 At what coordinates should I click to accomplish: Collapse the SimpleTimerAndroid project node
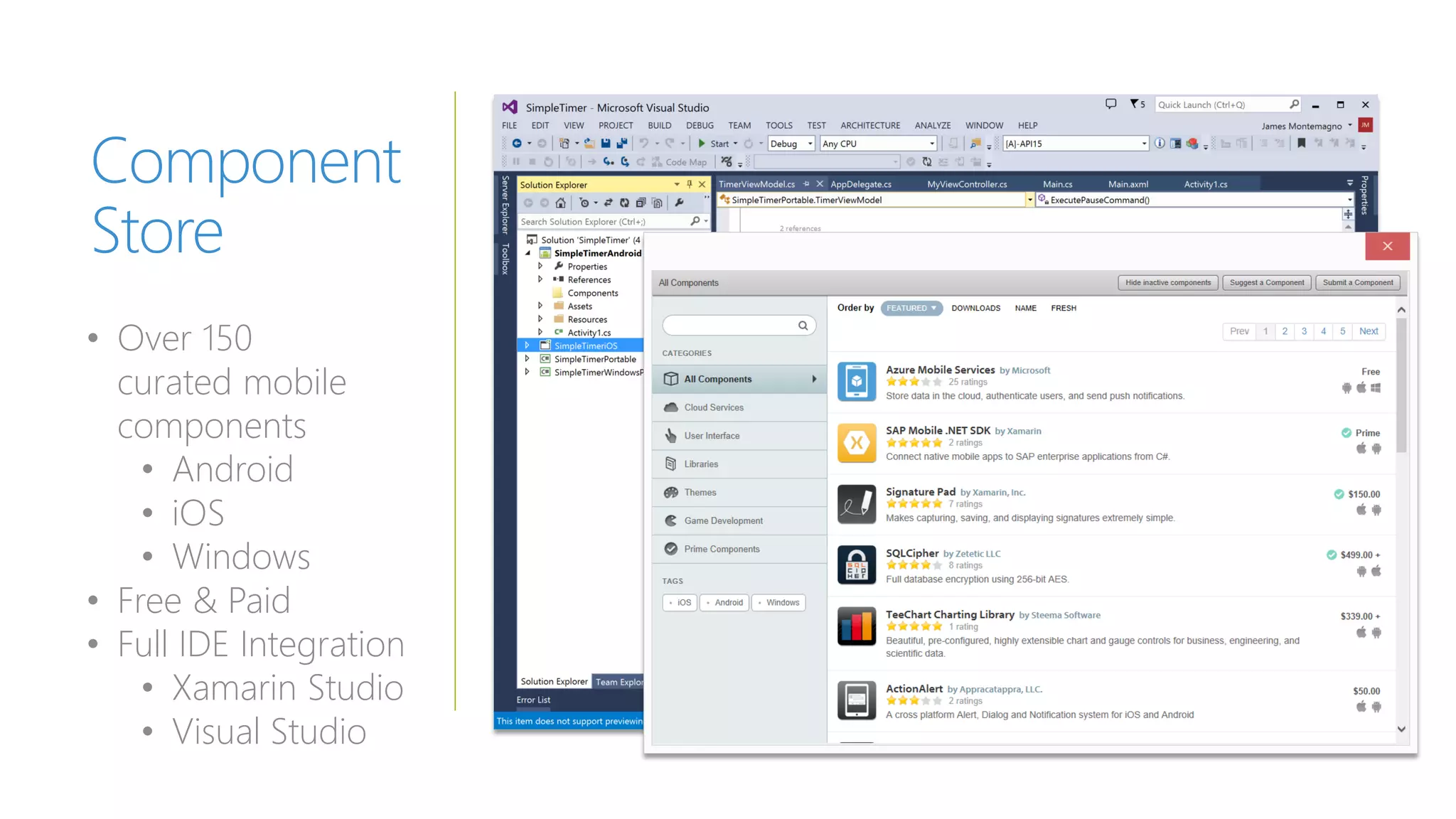(528, 254)
